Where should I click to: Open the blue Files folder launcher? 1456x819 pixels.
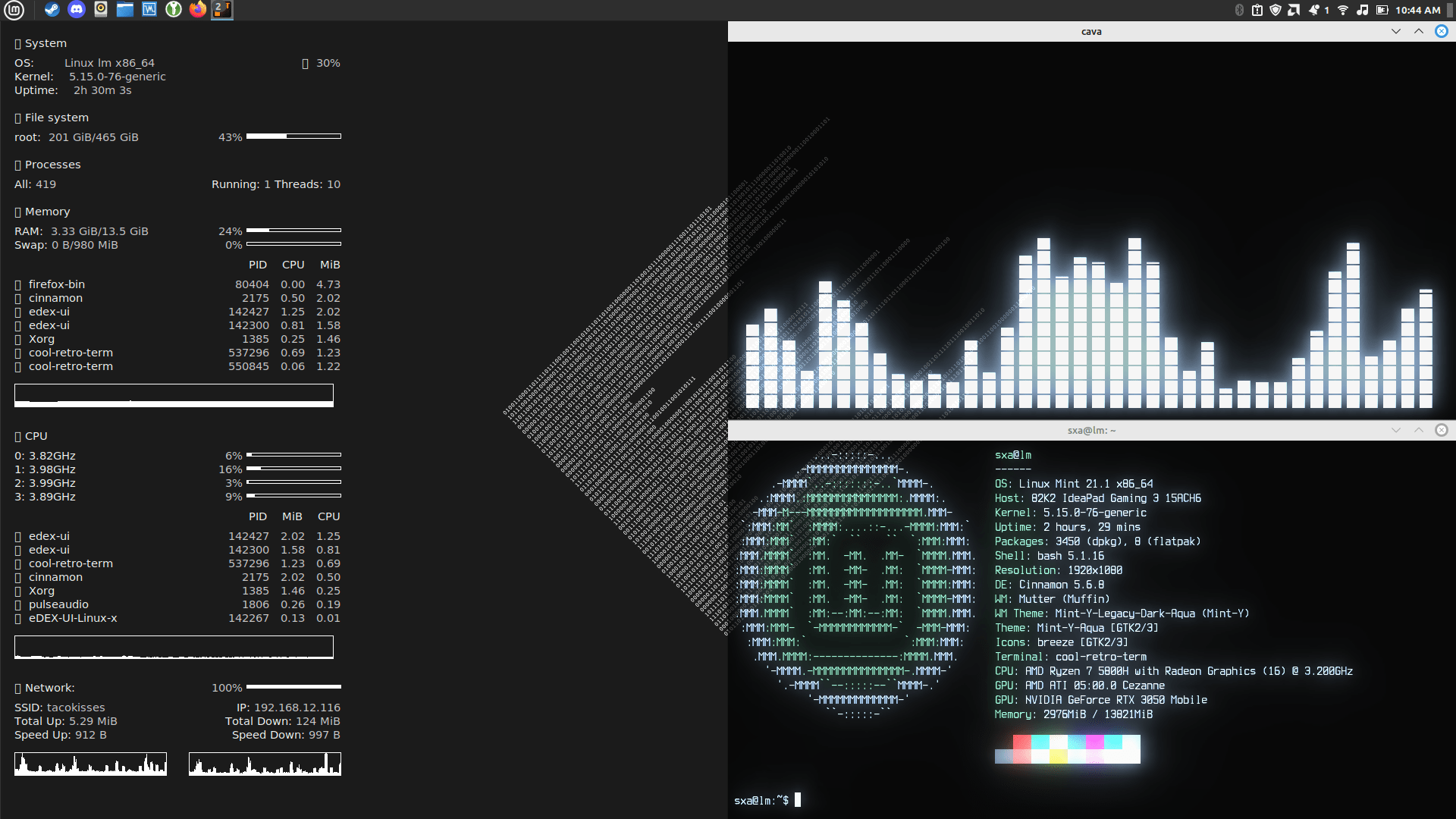click(x=125, y=10)
